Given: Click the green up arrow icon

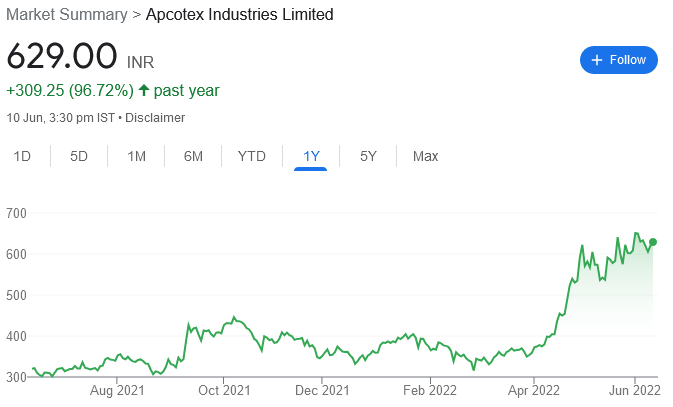Looking at the screenshot, I should click(144, 91).
